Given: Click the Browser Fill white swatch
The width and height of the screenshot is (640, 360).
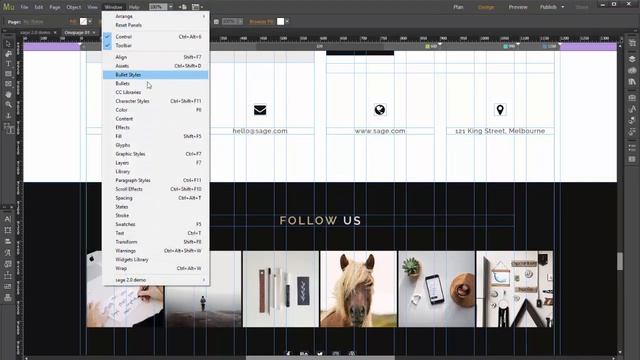Looking at the screenshot, I should 280,21.
